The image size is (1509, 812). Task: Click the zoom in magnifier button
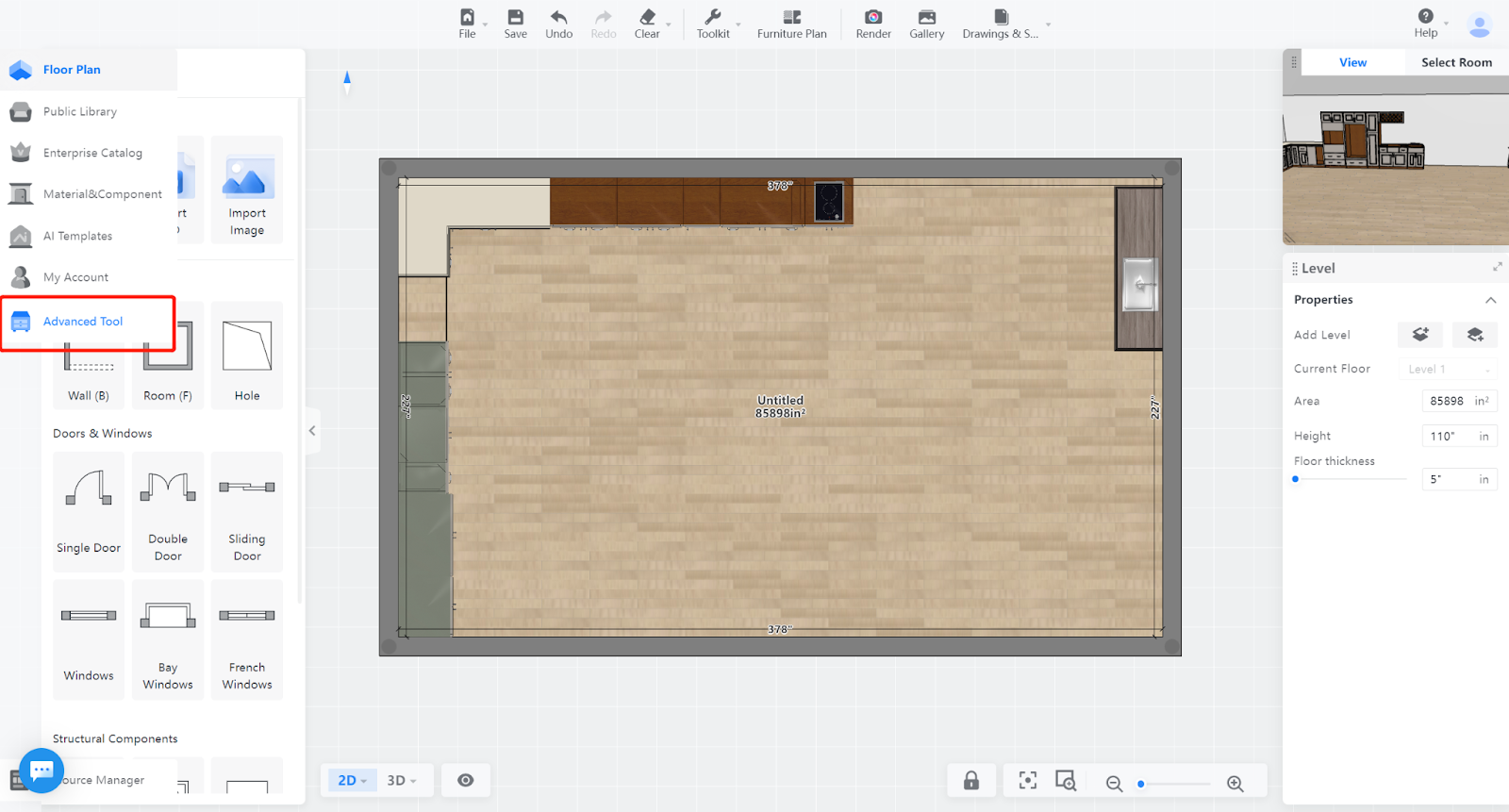[x=1235, y=784]
